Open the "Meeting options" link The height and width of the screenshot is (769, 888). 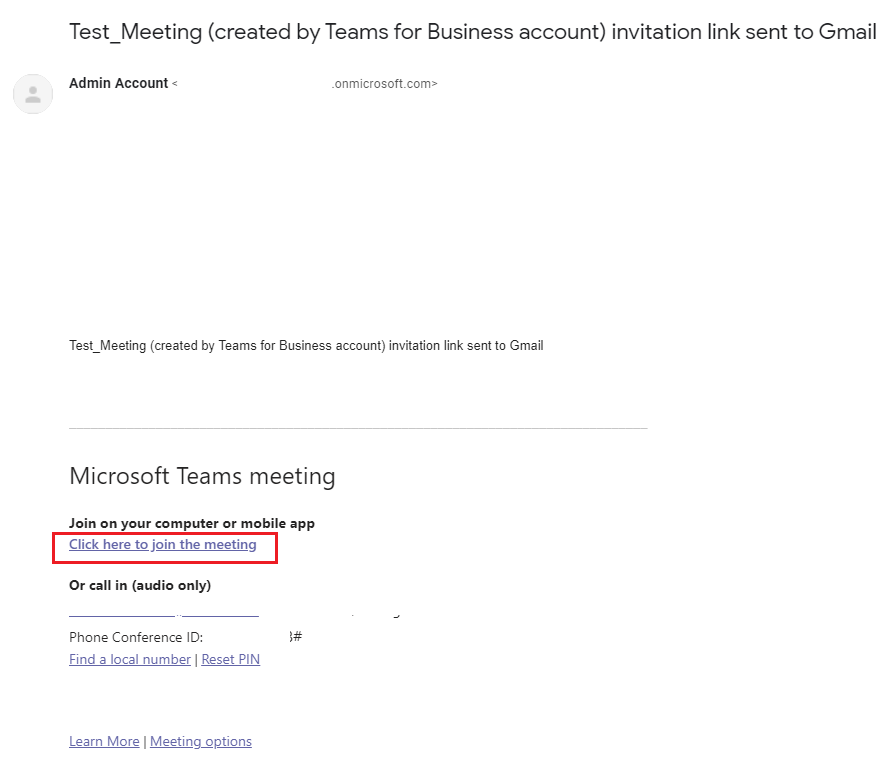[x=200, y=742]
